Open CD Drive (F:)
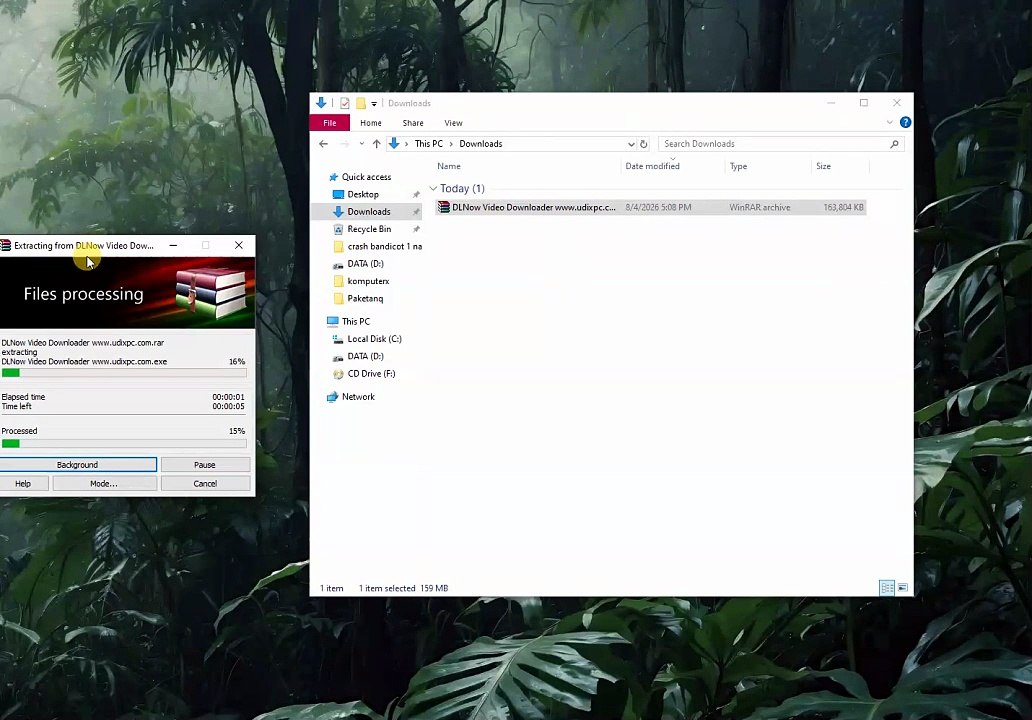1032x720 pixels. (x=371, y=373)
